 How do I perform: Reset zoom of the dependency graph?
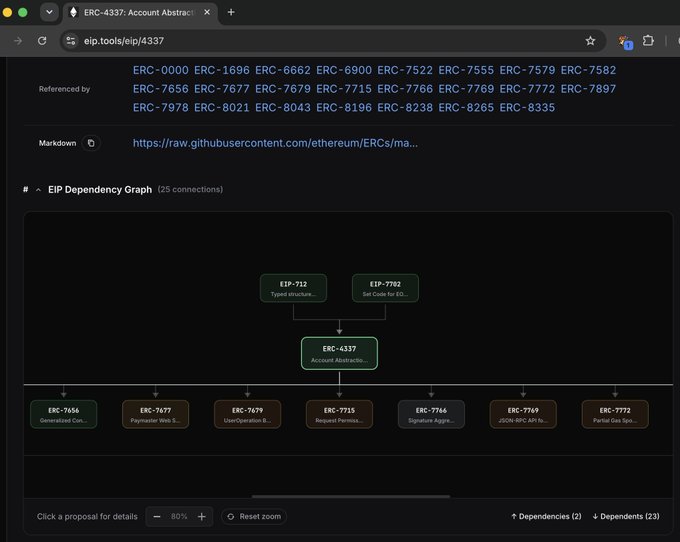[254, 516]
